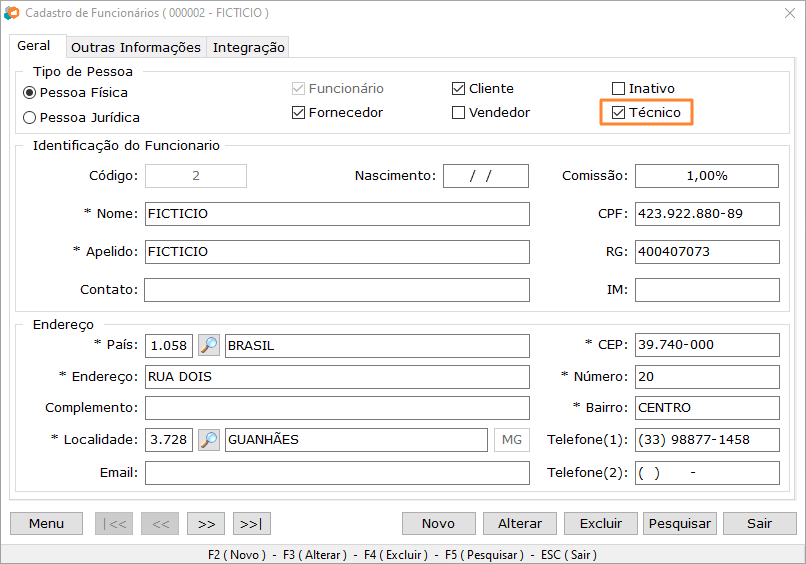Viewport: 806px width, 564px height.
Task: Click the Pesquisar button
Action: (680, 523)
